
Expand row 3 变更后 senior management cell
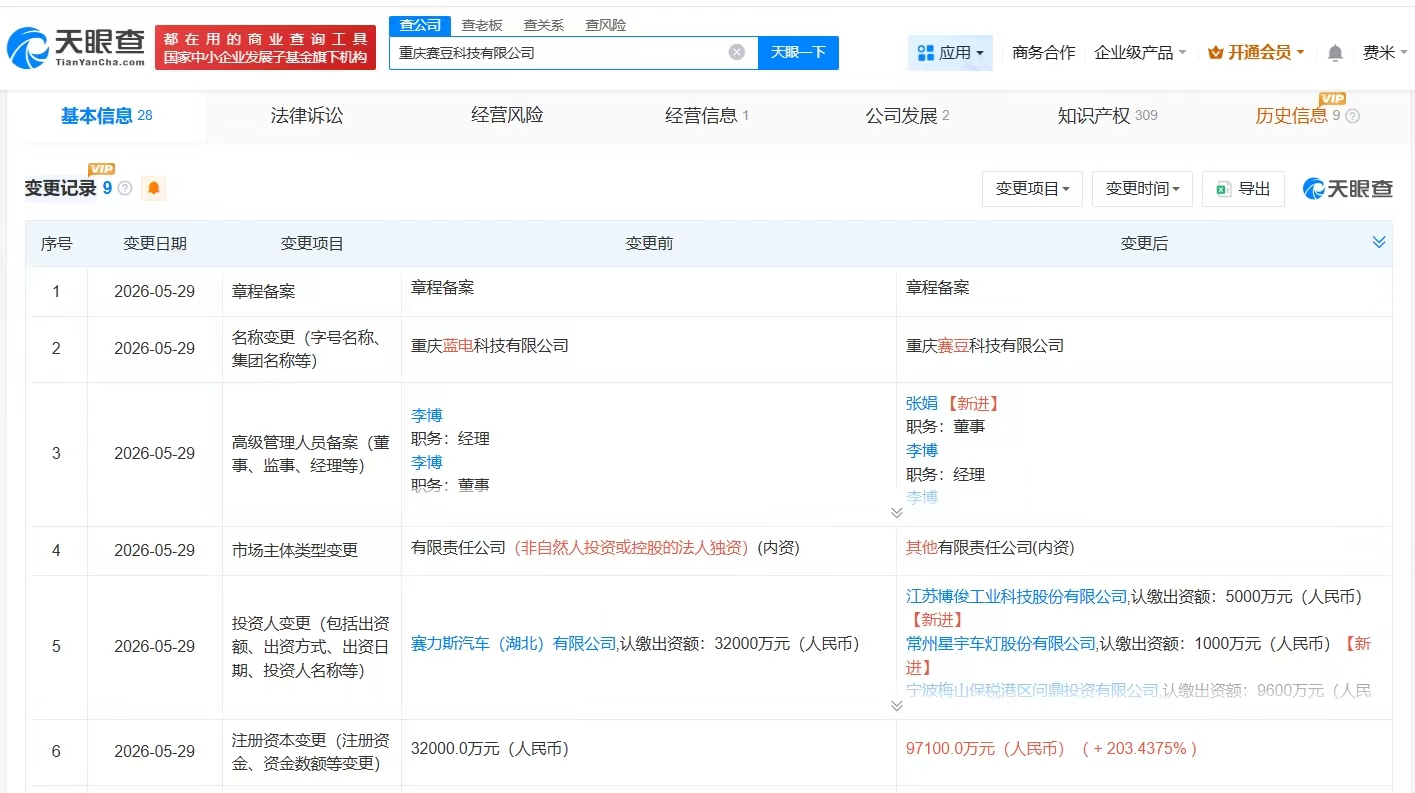pyautogui.click(x=896, y=513)
